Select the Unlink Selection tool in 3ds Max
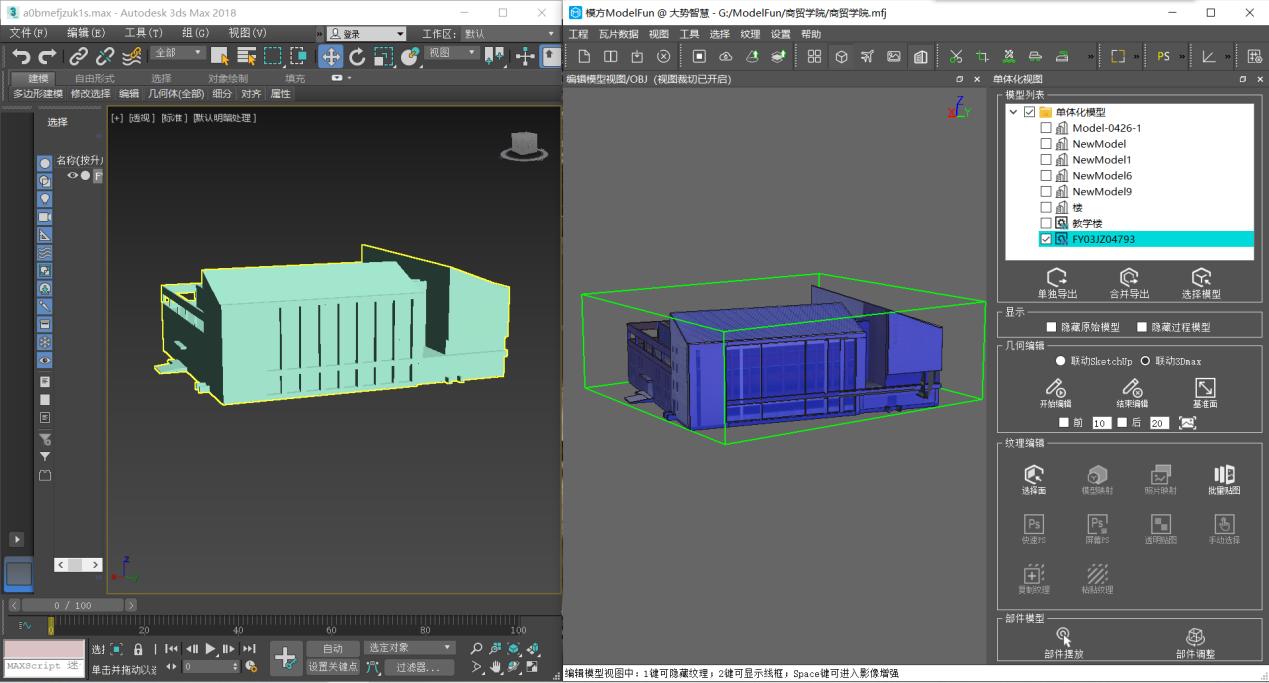1269x683 pixels. pos(104,57)
